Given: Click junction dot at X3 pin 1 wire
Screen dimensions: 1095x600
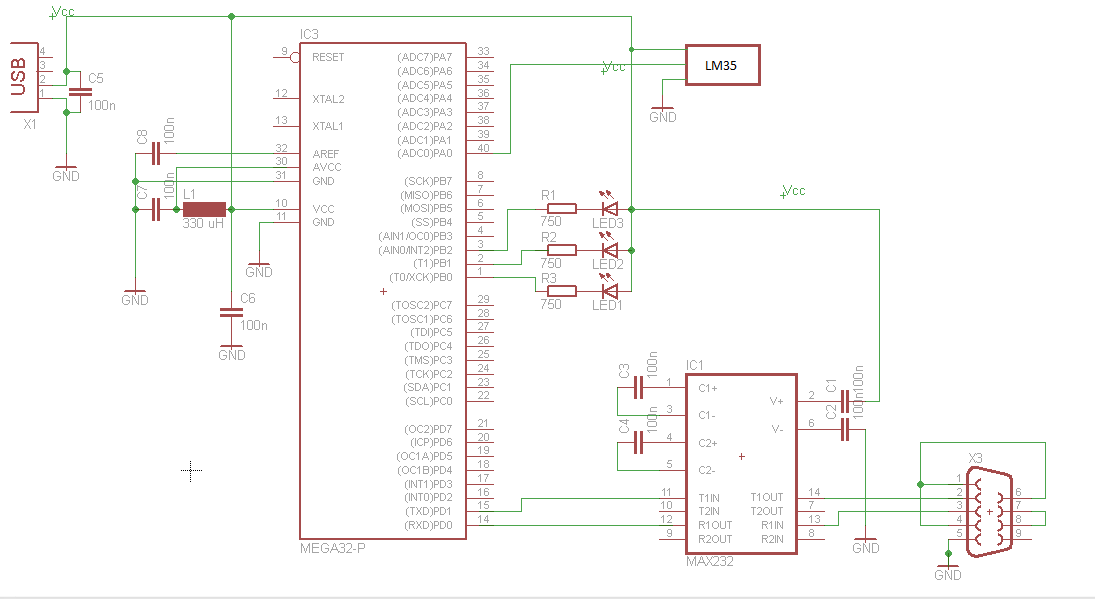Looking at the screenshot, I should [x=920, y=484].
